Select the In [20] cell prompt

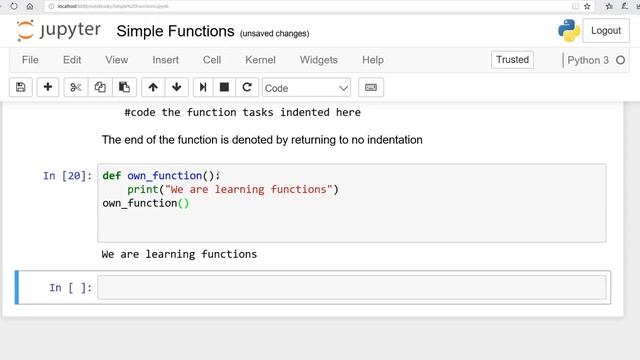[67, 176]
